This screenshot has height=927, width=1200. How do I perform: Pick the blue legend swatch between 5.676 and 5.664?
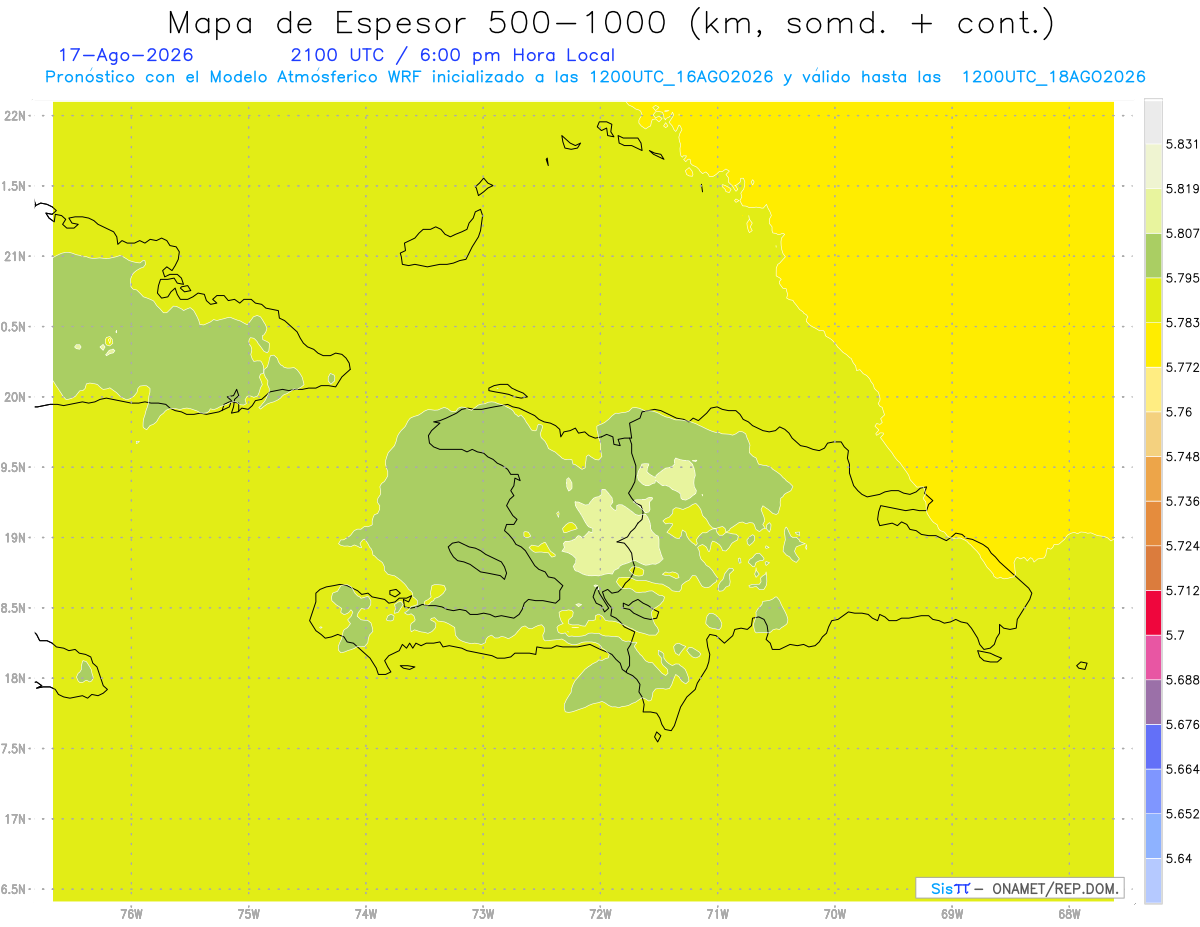[1153, 746]
